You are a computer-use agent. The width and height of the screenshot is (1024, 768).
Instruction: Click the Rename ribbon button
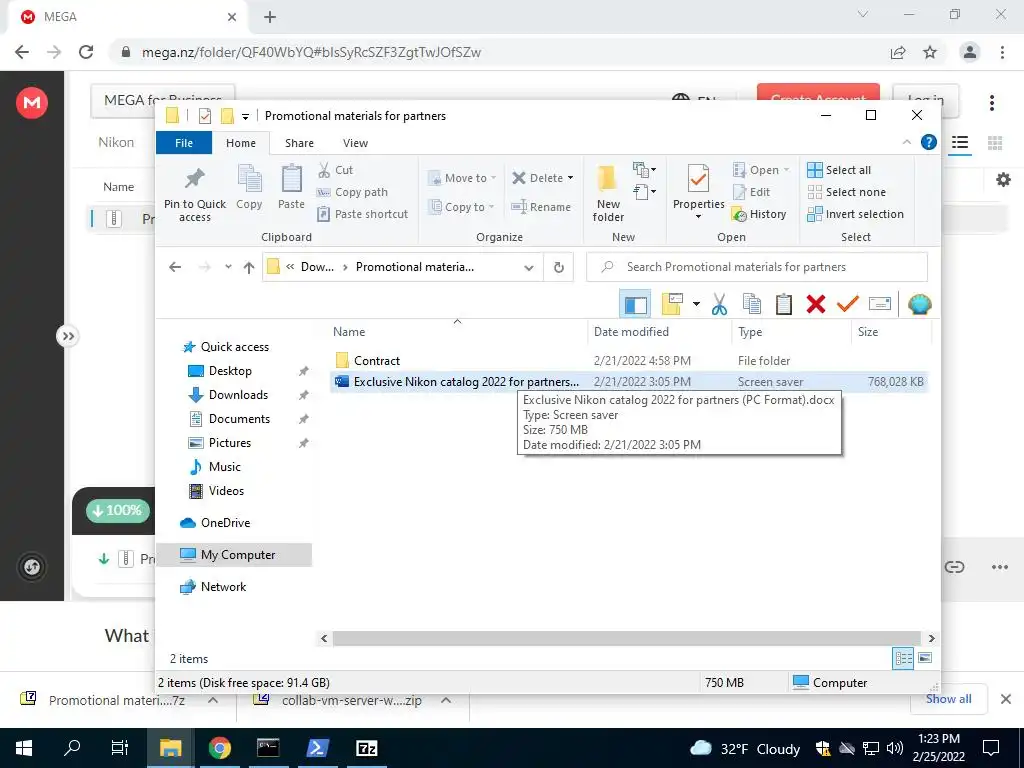click(541, 207)
